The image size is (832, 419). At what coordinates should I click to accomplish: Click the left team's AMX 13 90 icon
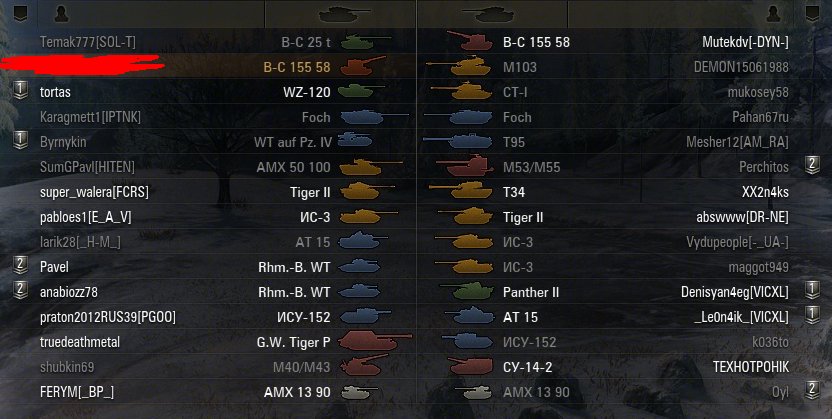pyautogui.click(x=360, y=392)
